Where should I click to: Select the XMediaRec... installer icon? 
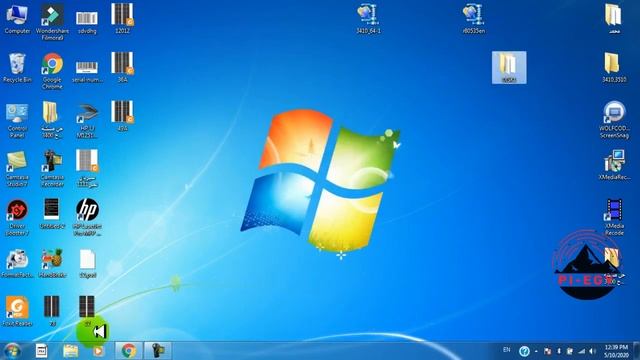click(x=614, y=165)
